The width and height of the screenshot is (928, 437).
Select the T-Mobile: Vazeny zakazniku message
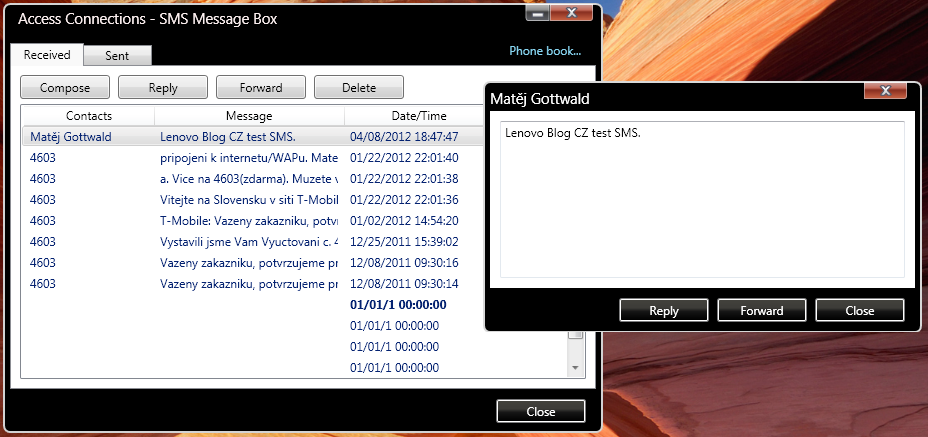249,221
